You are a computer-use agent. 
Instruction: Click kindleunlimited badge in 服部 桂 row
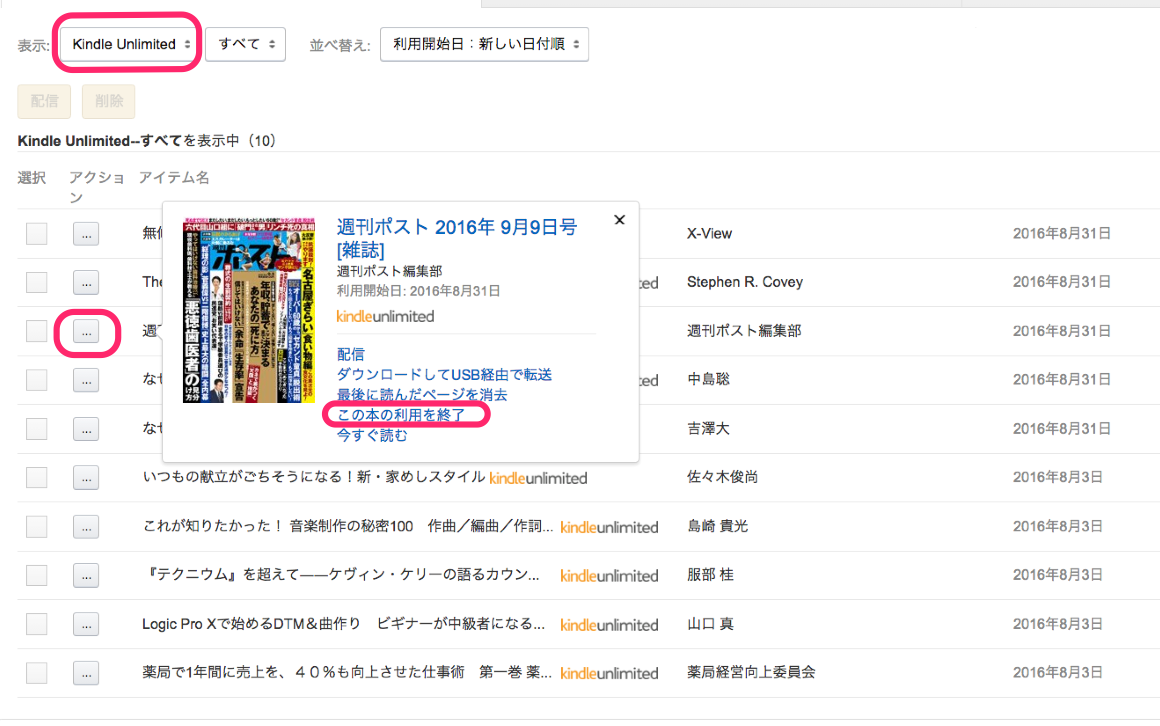tap(610, 577)
